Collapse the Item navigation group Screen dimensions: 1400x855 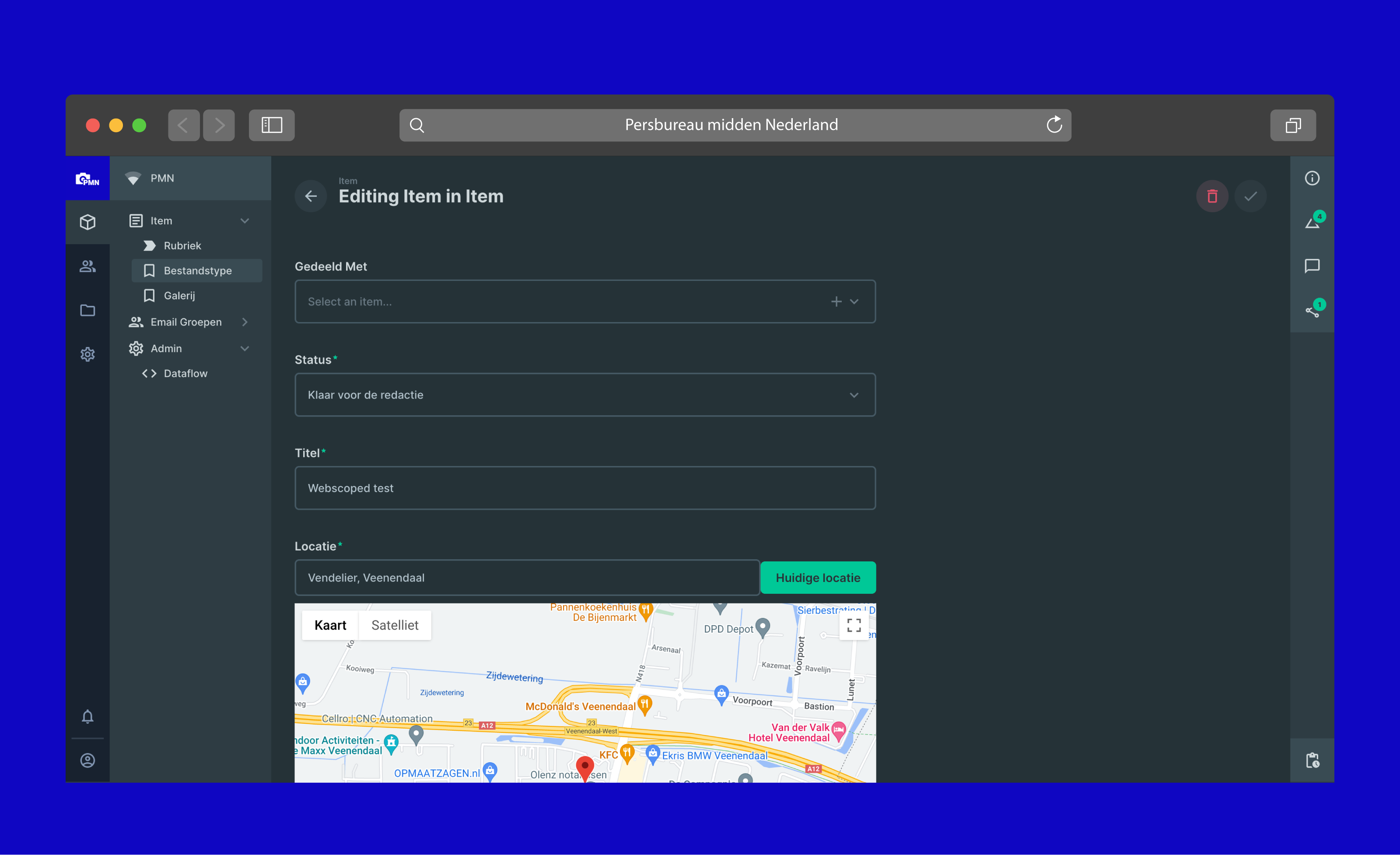[x=245, y=221]
